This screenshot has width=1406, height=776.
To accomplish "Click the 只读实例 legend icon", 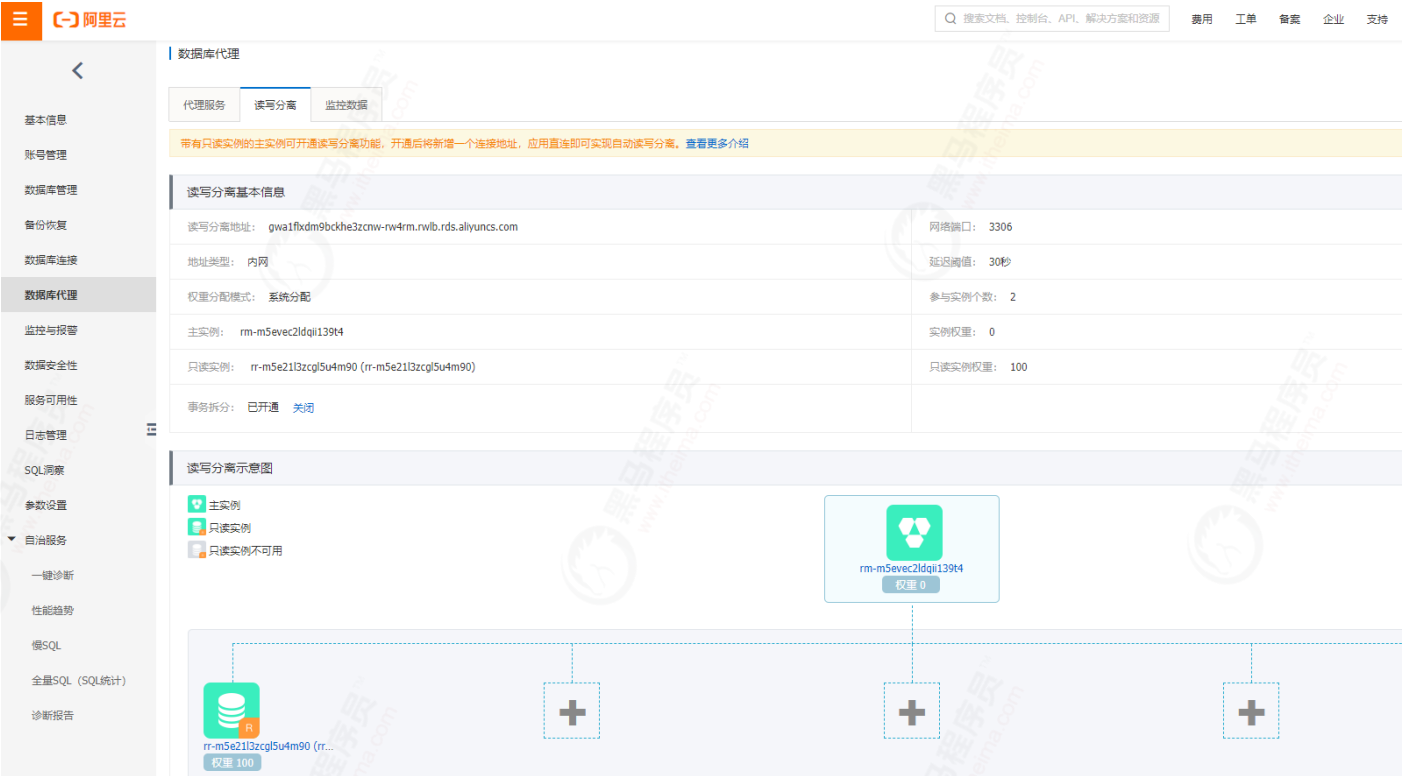I will point(196,527).
